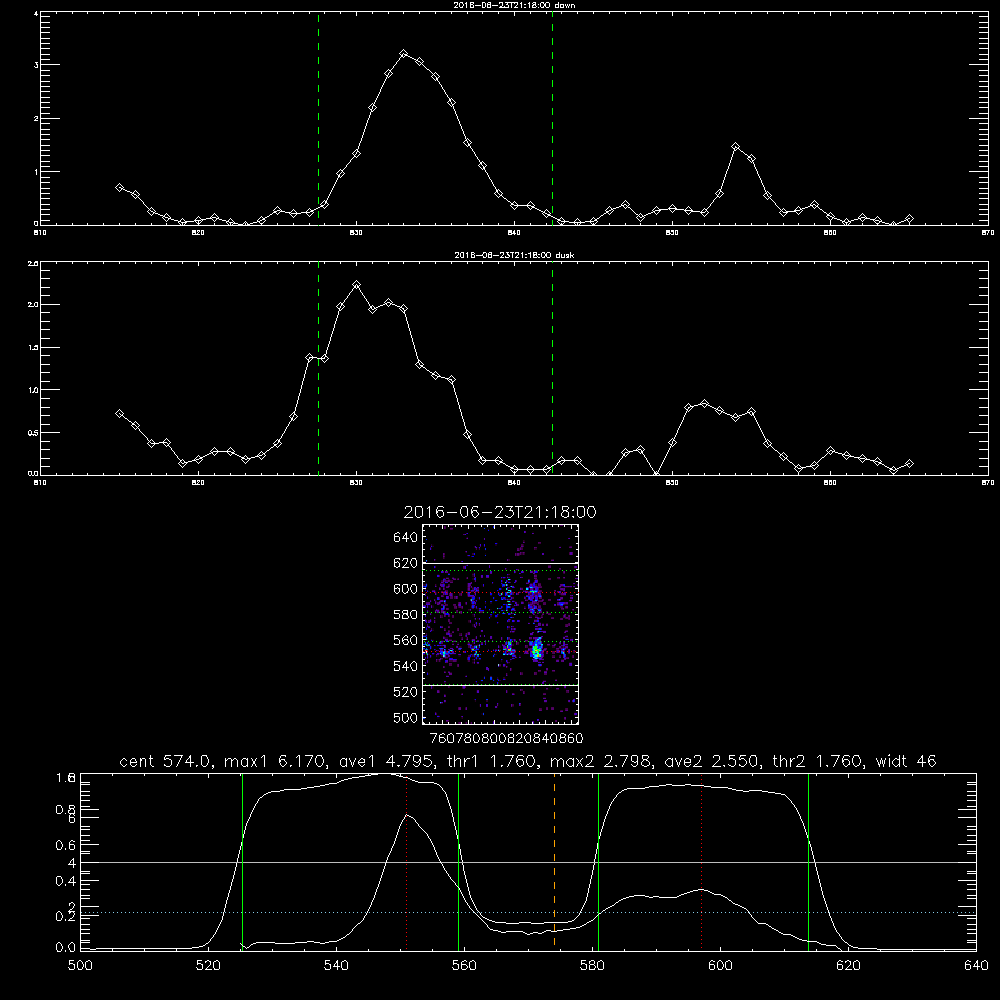Image resolution: width=1000 pixels, height=1000 pixels.
Task: Click the heatmap y-axis label 540
Action: click(406, 666)
